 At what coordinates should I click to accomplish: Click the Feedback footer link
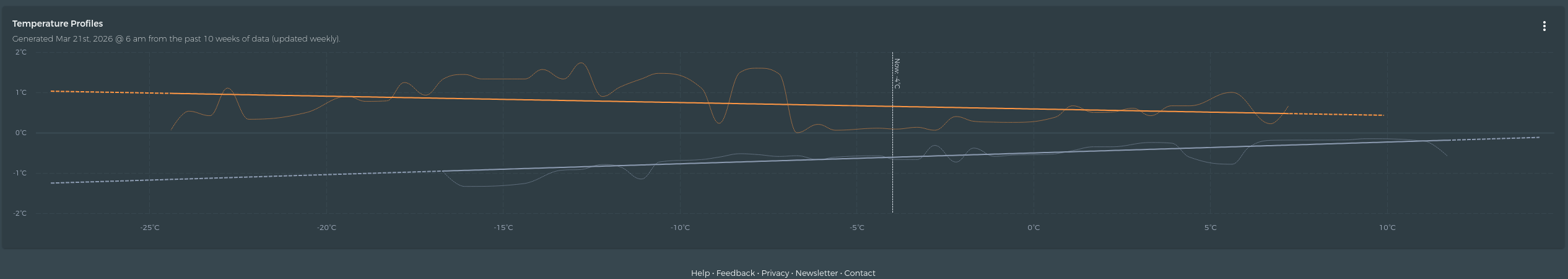pos(735,273)
